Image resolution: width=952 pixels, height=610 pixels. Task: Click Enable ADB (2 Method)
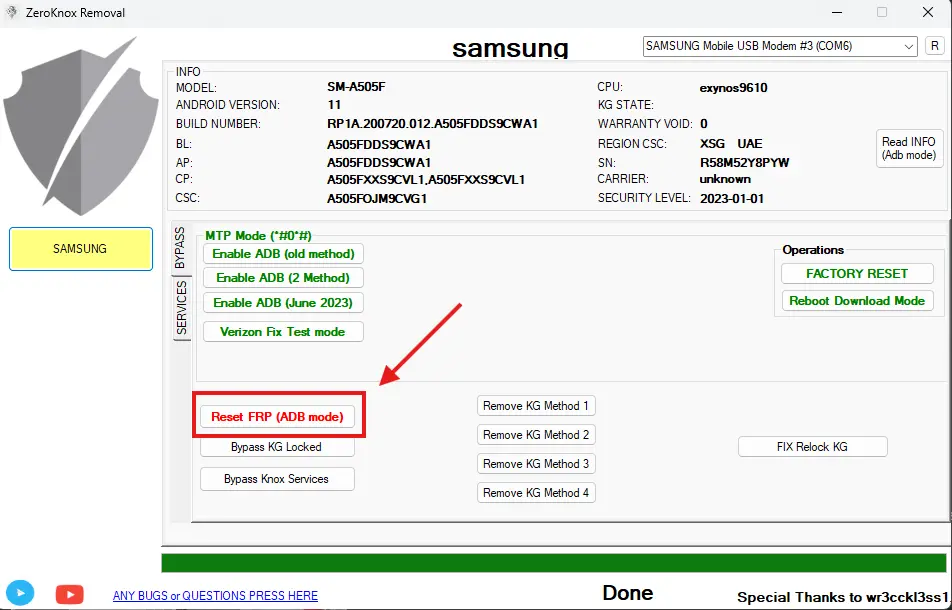click(x=283, y=278)
